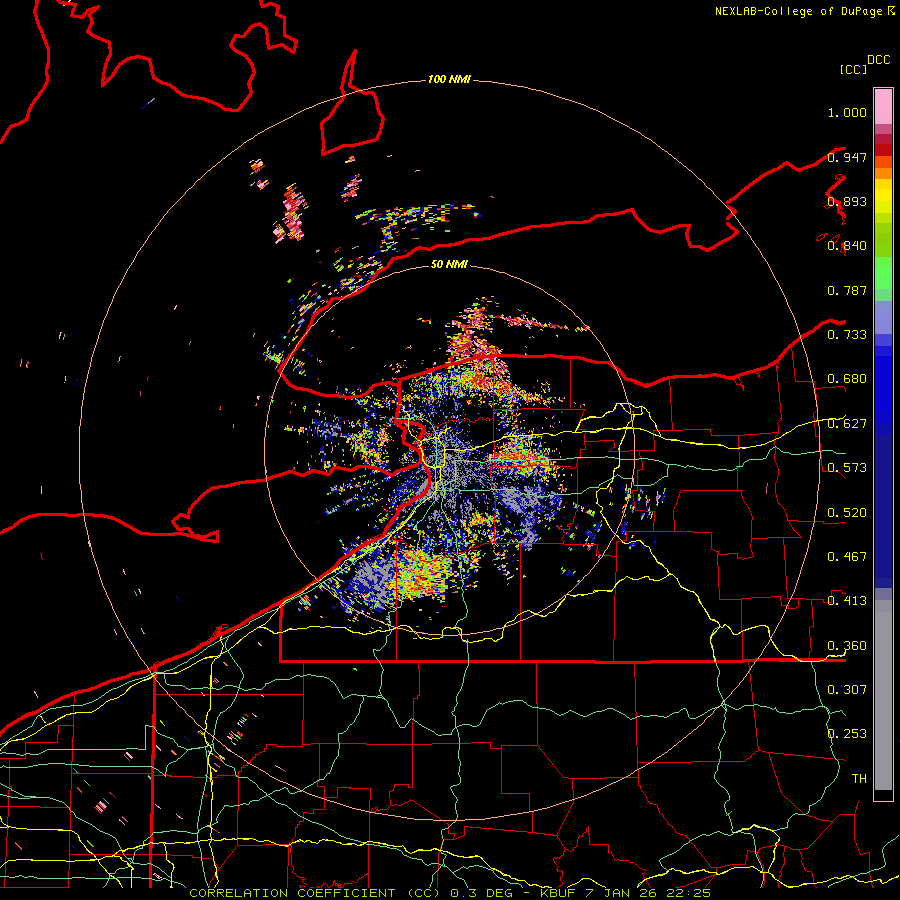Pick the 0.627 scale label

pos(847,424)
